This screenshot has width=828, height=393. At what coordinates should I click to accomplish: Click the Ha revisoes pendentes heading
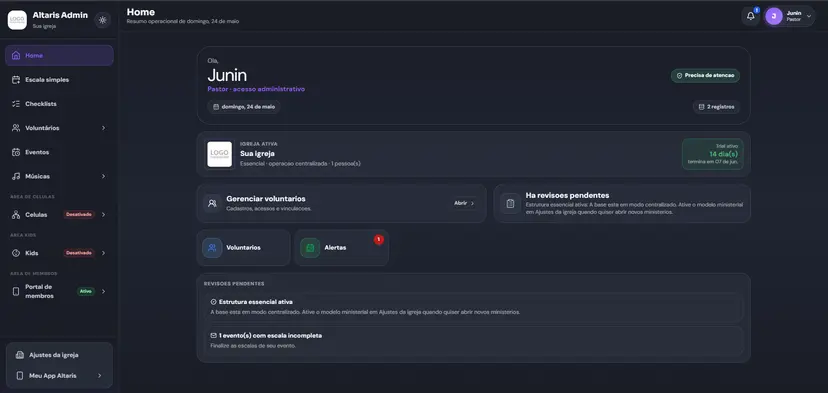pos(568,195)
